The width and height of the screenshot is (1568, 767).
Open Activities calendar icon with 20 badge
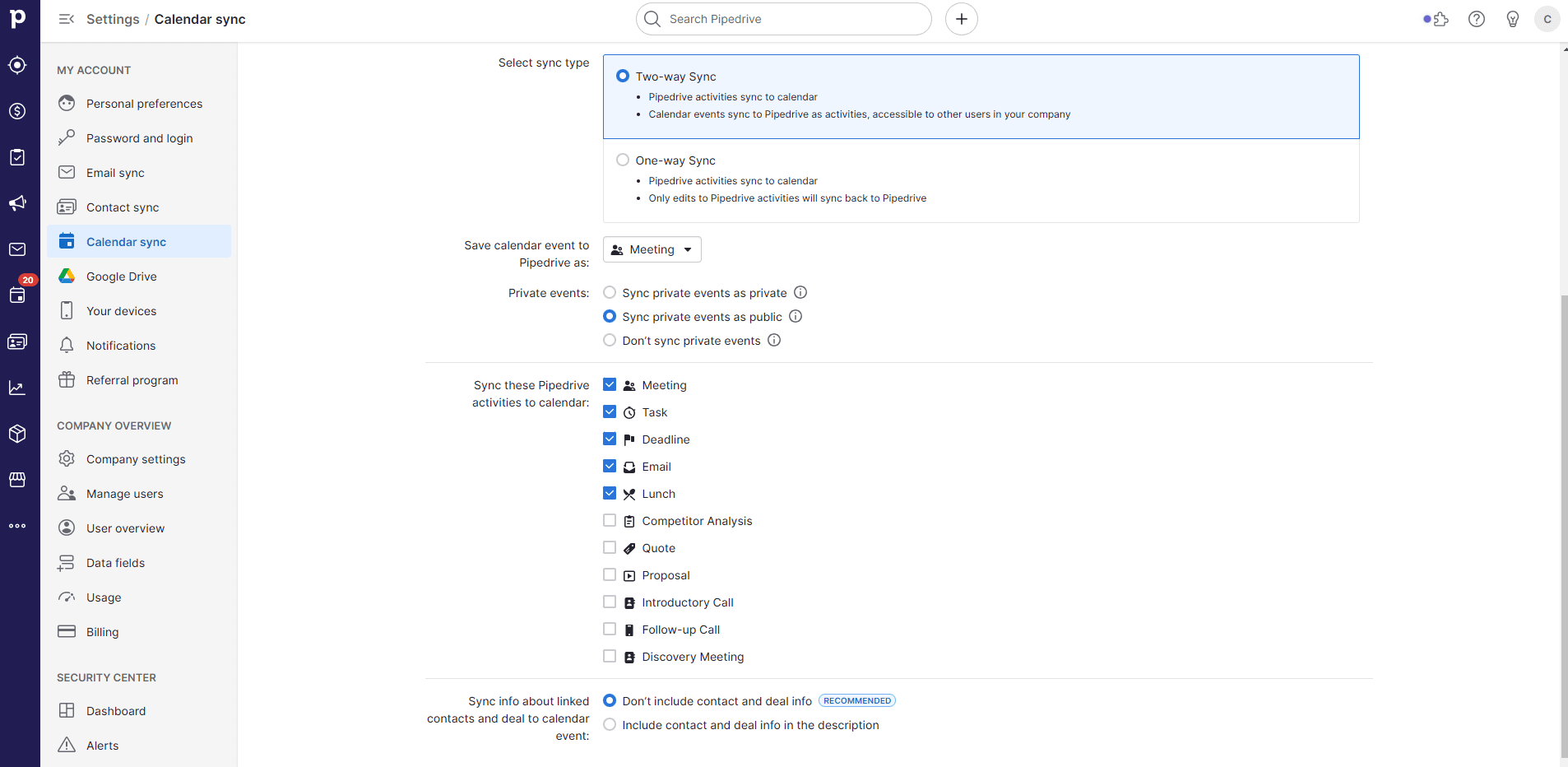[x=17, y=295]
